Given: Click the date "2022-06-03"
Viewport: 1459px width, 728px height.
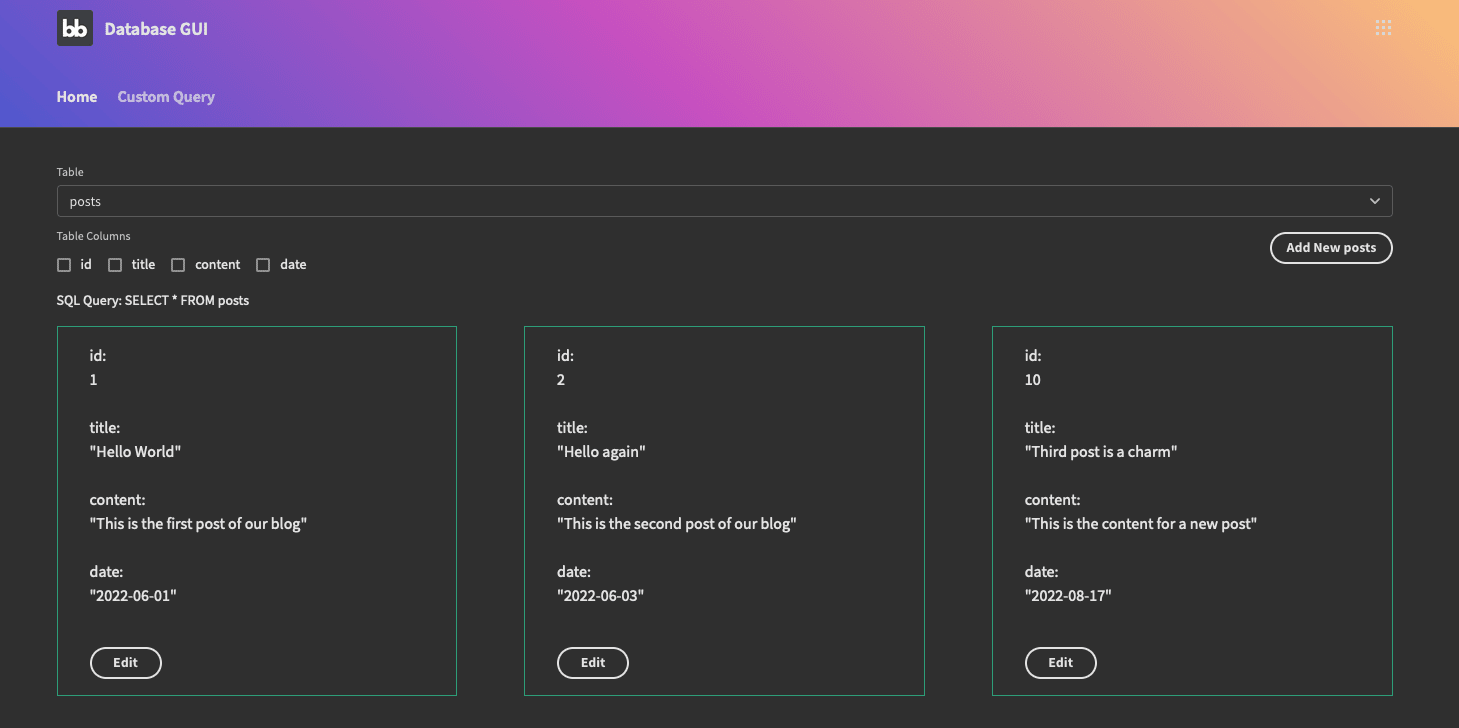Looking at the screenshot, I should [601, 596].
